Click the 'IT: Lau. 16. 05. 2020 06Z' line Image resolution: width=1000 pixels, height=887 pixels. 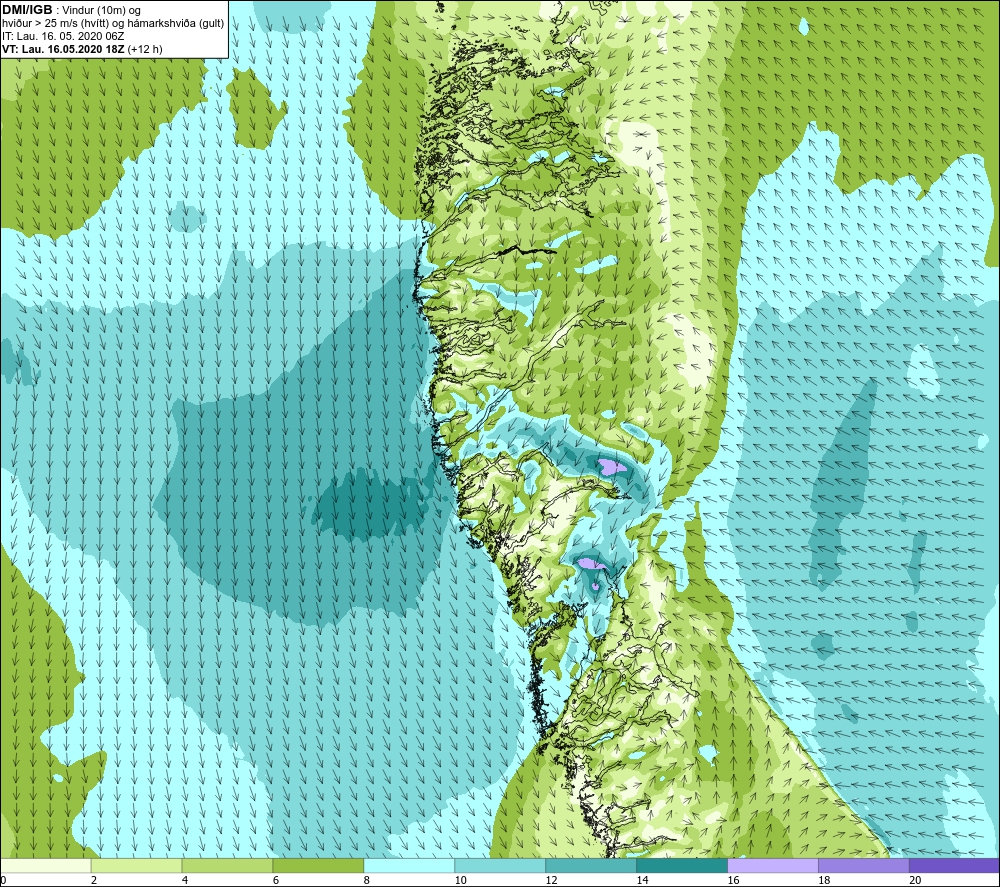pos(63,36)
